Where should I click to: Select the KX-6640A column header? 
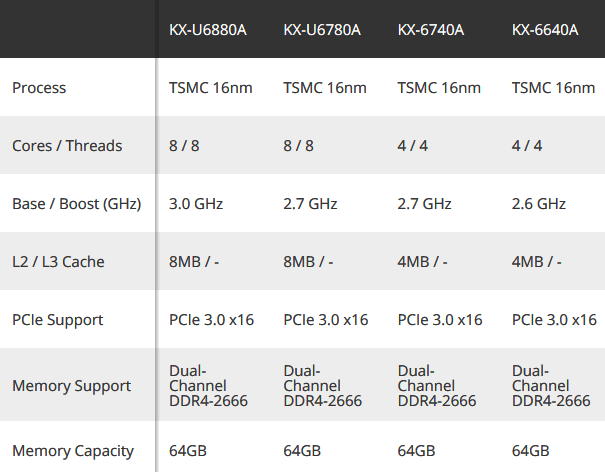coord(545,30)
